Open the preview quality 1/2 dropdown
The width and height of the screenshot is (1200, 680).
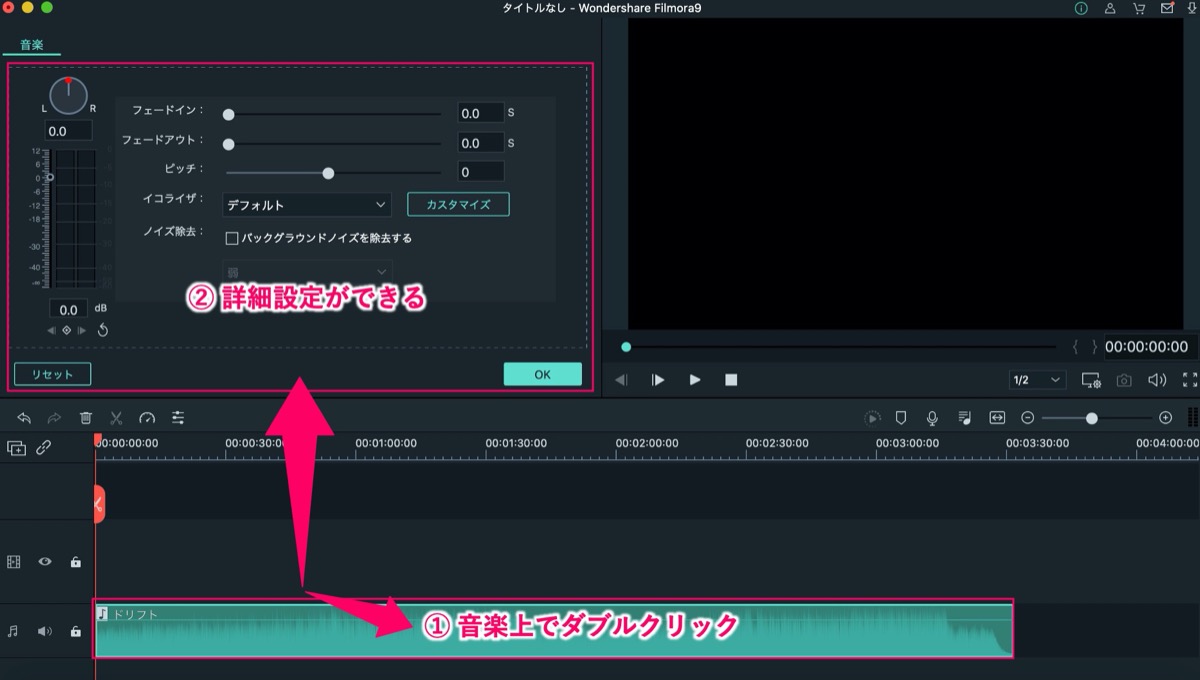tap(1037, 380)
